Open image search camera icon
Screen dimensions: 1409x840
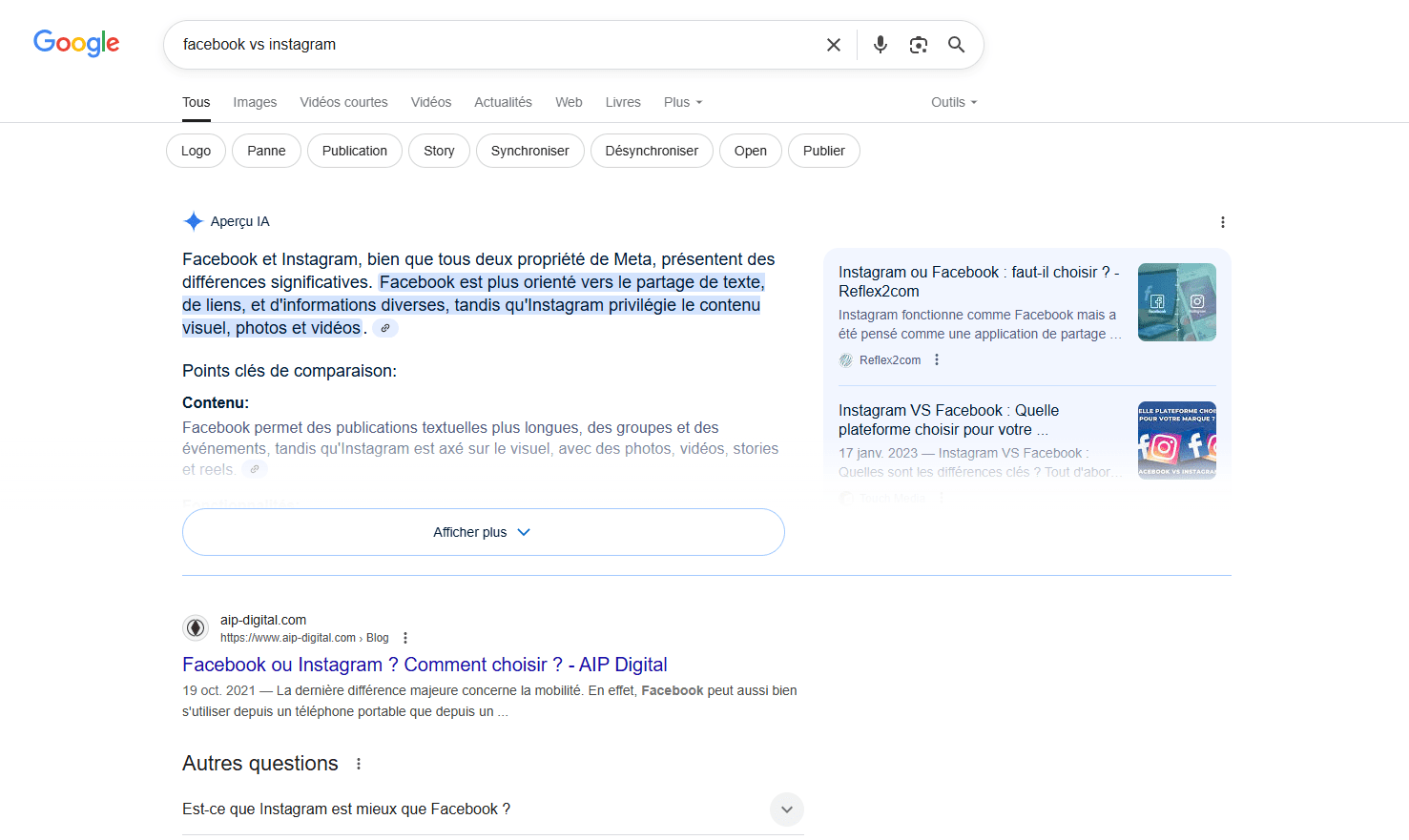pos(919,45)
